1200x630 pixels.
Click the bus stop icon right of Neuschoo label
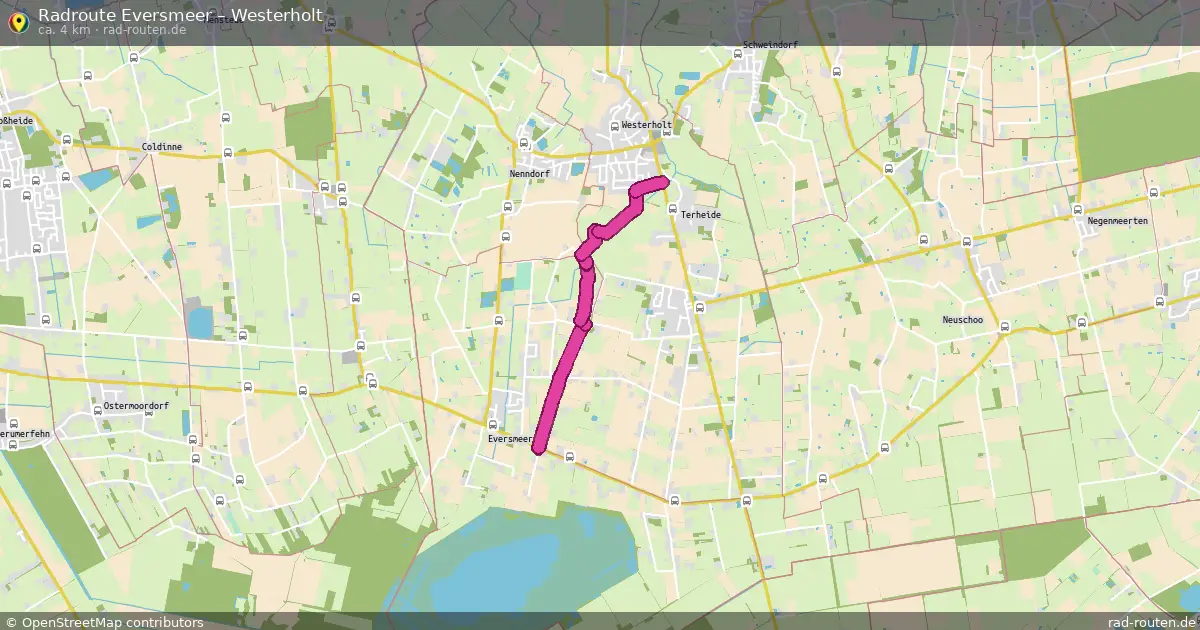(x=1004, y=327)
